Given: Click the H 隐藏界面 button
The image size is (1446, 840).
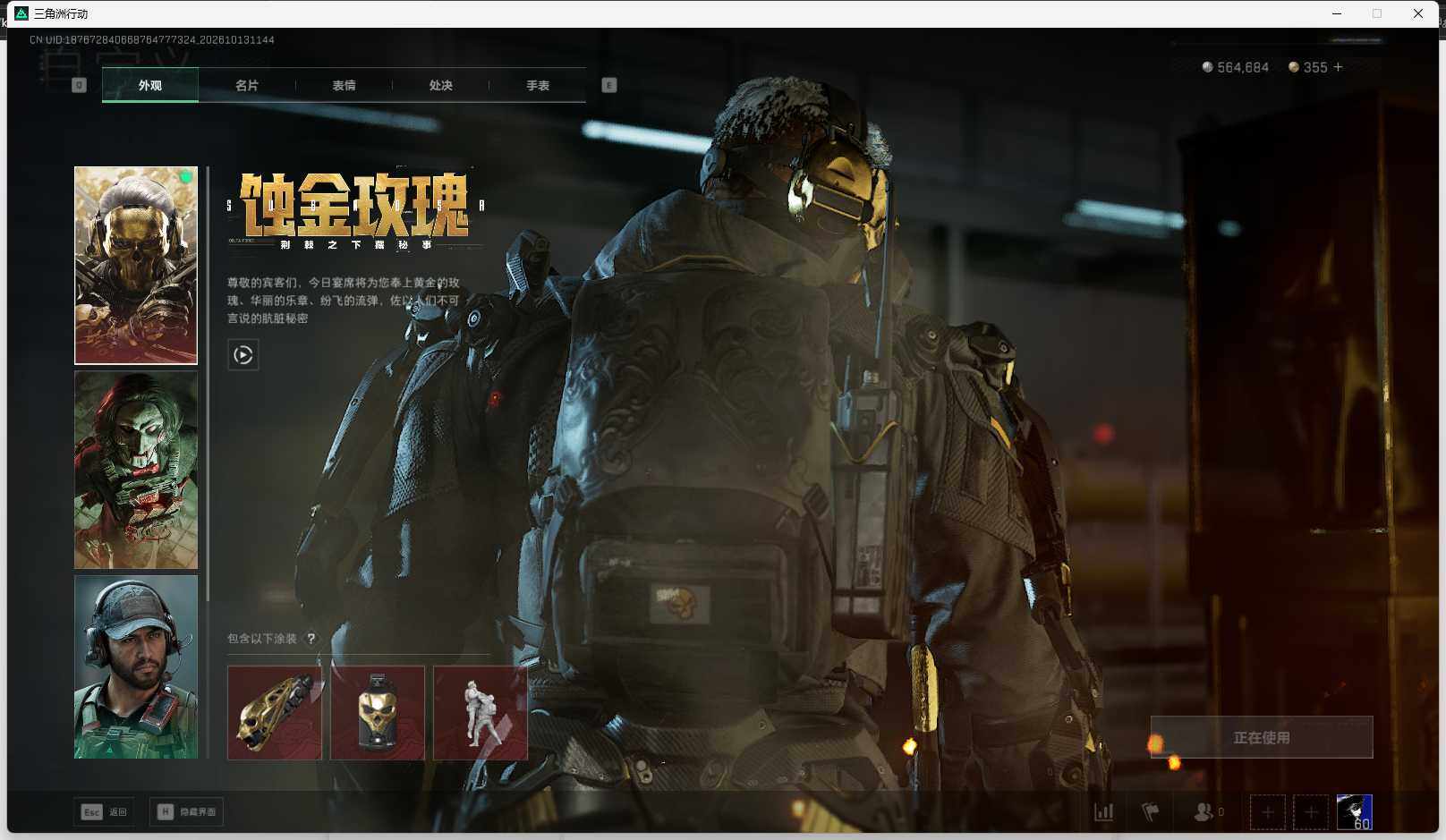Looking at the screenshot, I should [x=186, y=812].
